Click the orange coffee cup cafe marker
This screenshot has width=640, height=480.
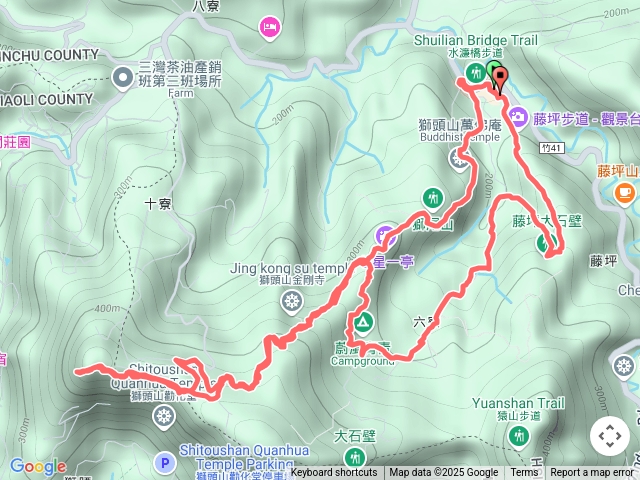tap(624, 193)
